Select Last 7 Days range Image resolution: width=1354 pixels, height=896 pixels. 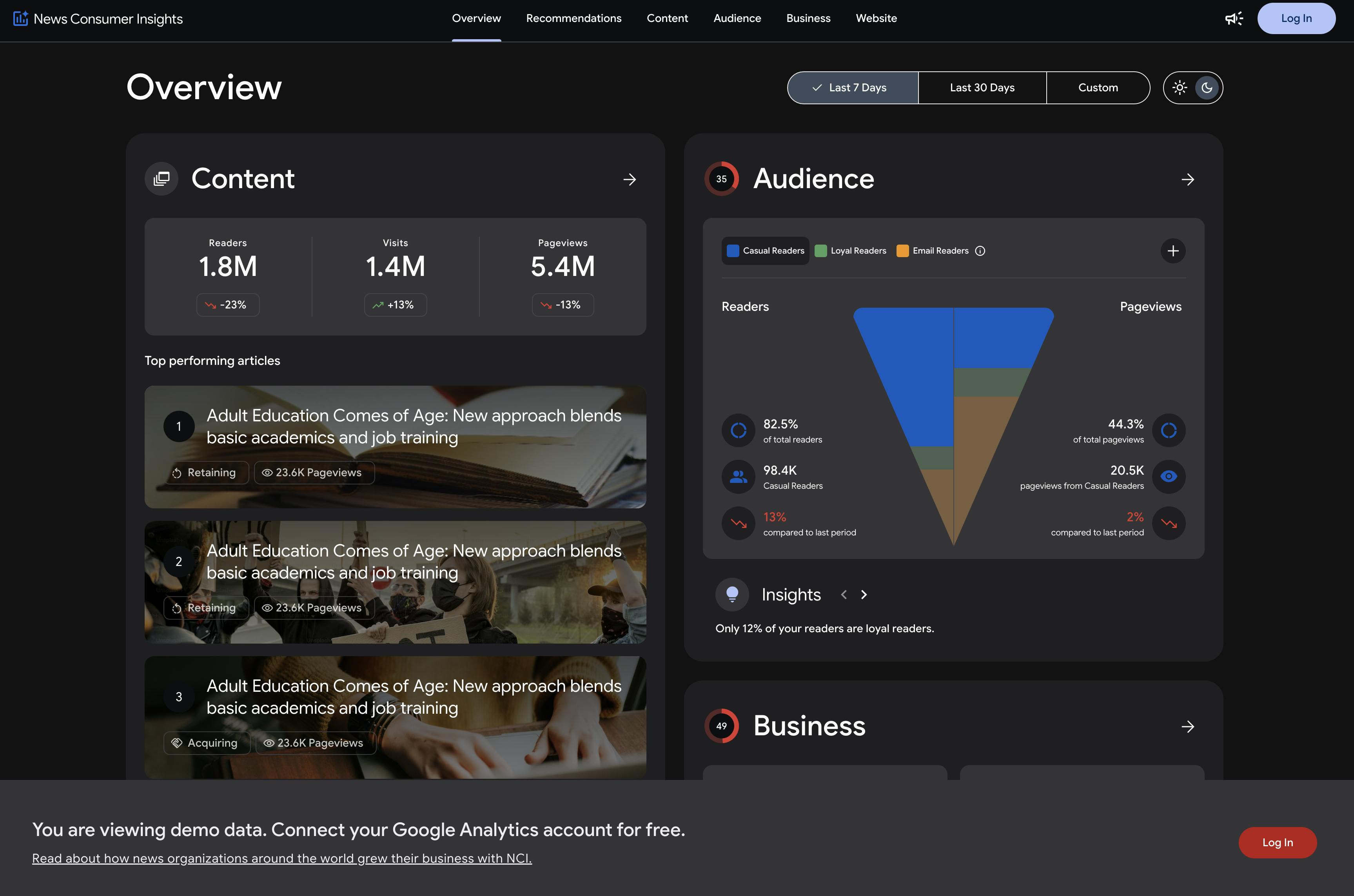(x=853, y=87)
